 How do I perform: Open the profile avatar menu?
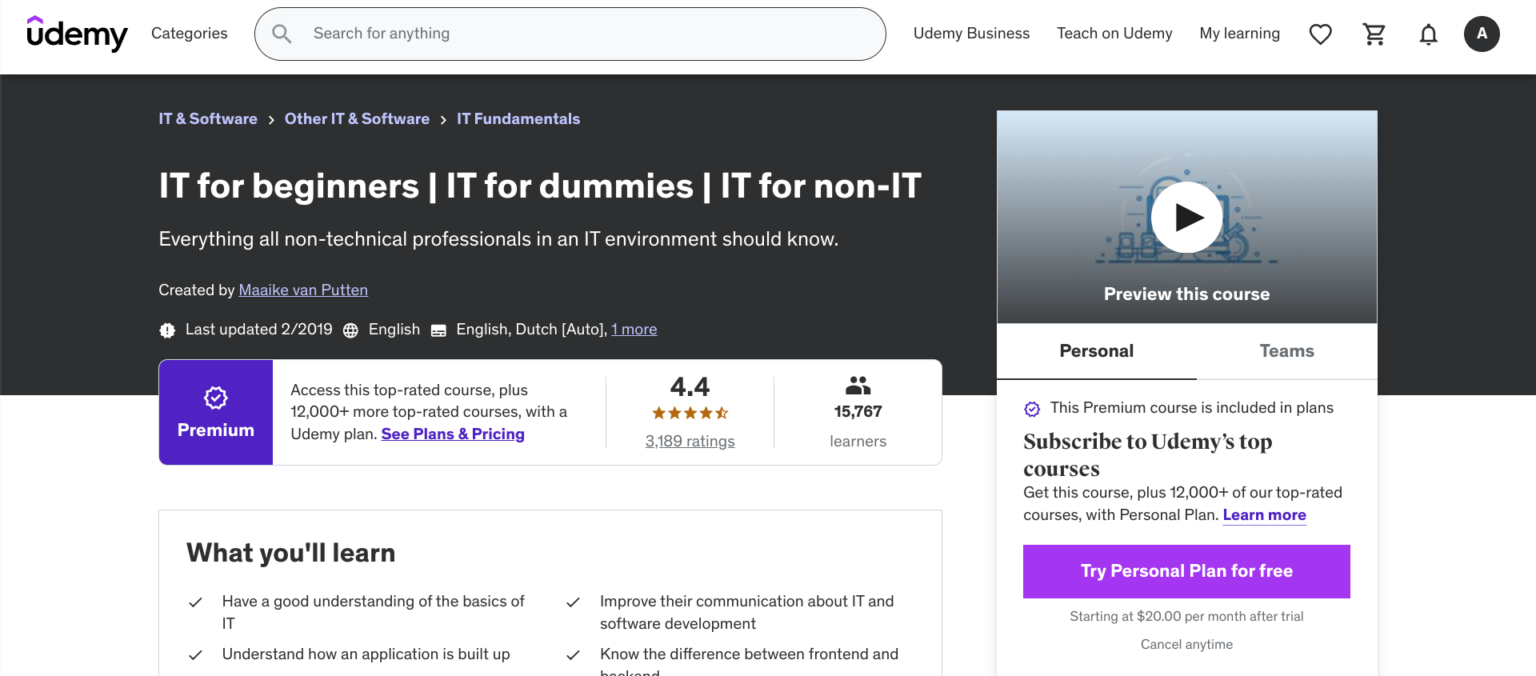tap(1482, 33)
